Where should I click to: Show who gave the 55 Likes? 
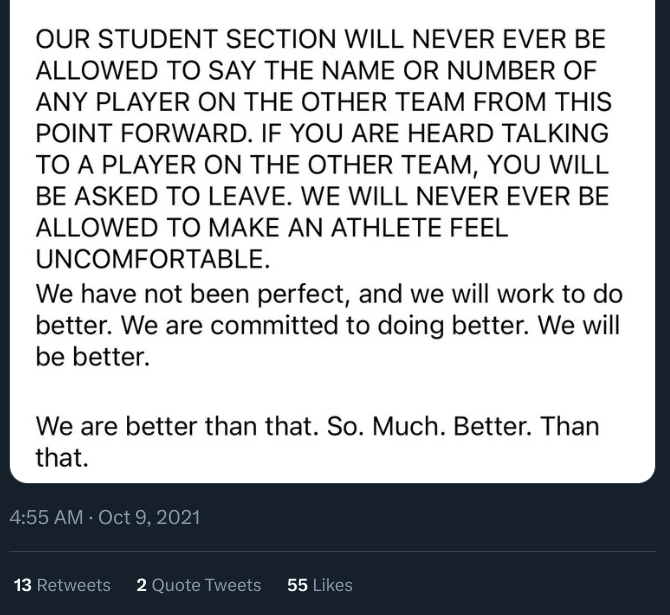pyautogui.click(x=320, y=585)
